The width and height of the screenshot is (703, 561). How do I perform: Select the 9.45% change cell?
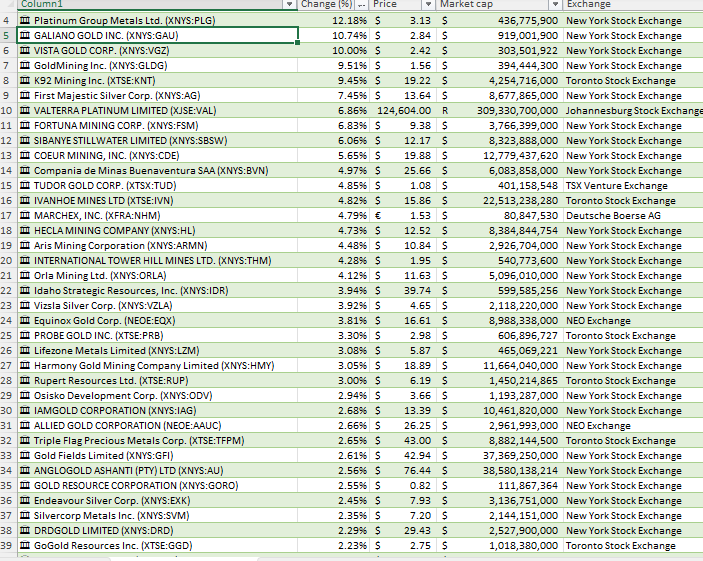[x=333, y=80]
